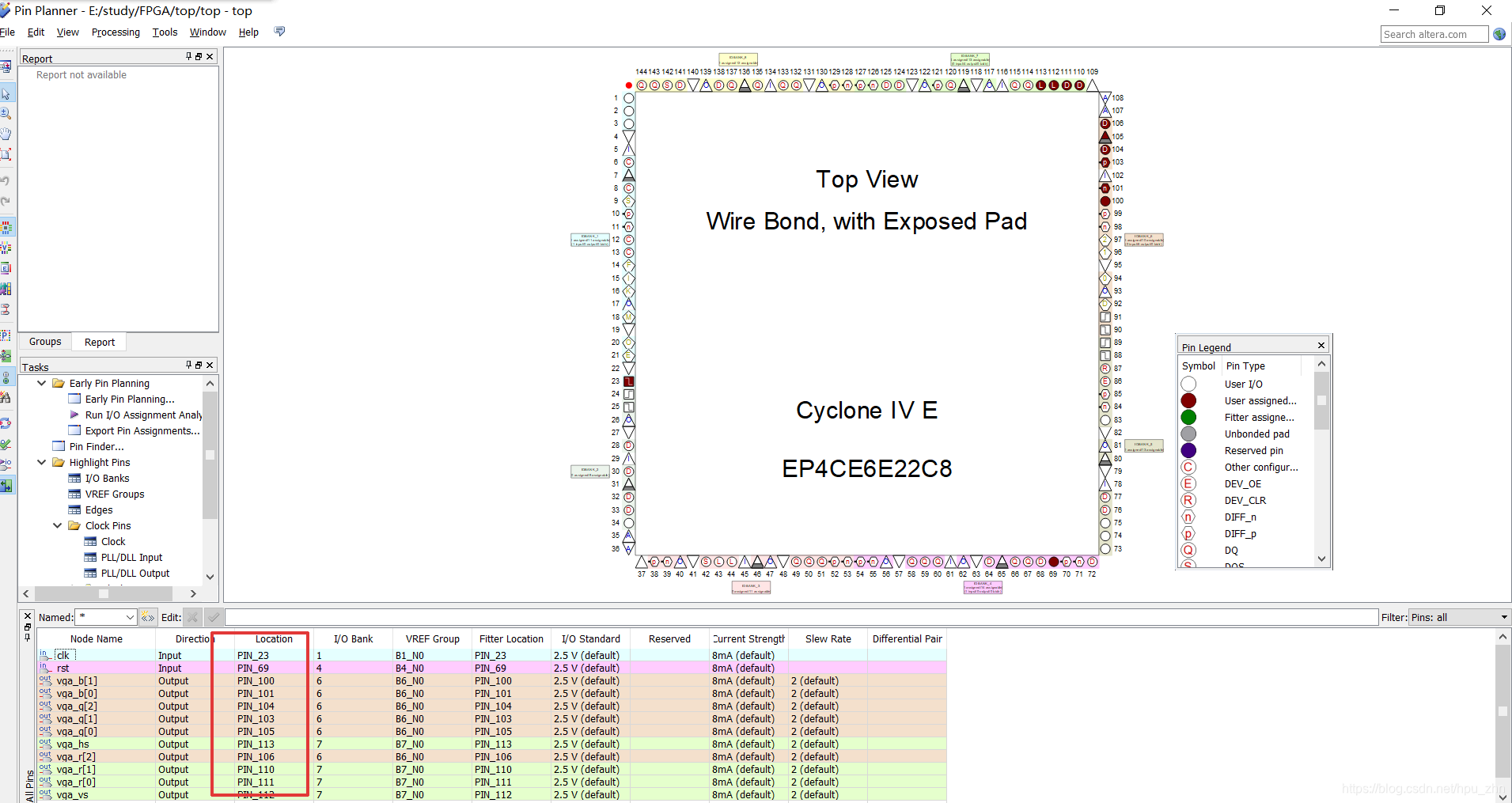The height and width of the screenshot is (803, 1512).
Task: Run I/O Assignment Analysis task
Action: coord(143,415)
